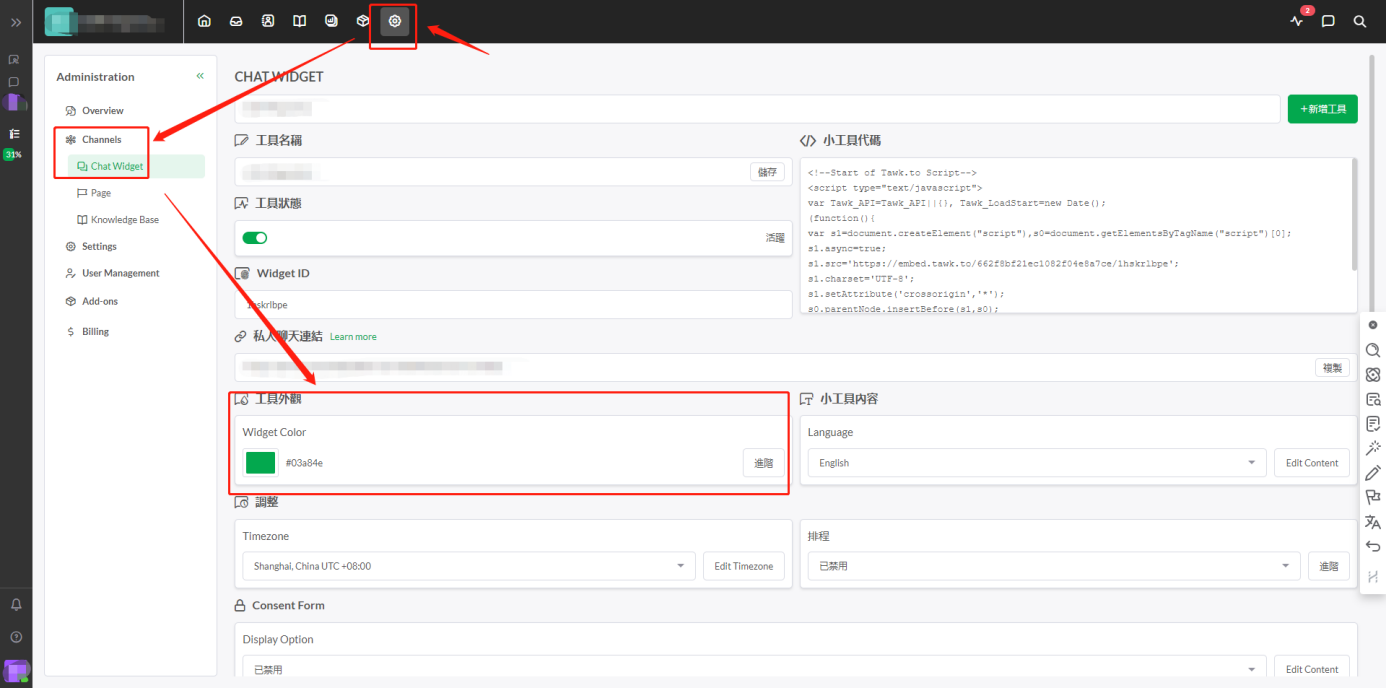Click the Administration gear icon
1386x688 pixels.
tap(395, 20)
